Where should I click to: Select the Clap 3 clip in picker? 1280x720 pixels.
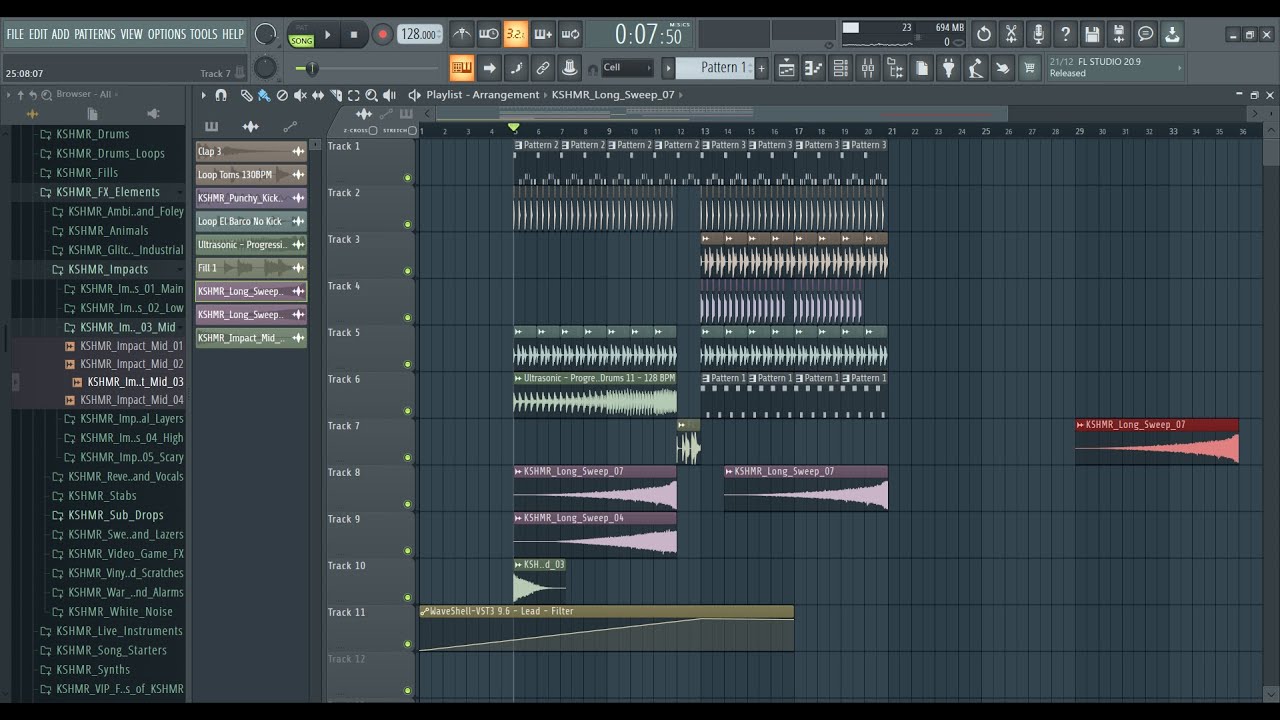251,151
